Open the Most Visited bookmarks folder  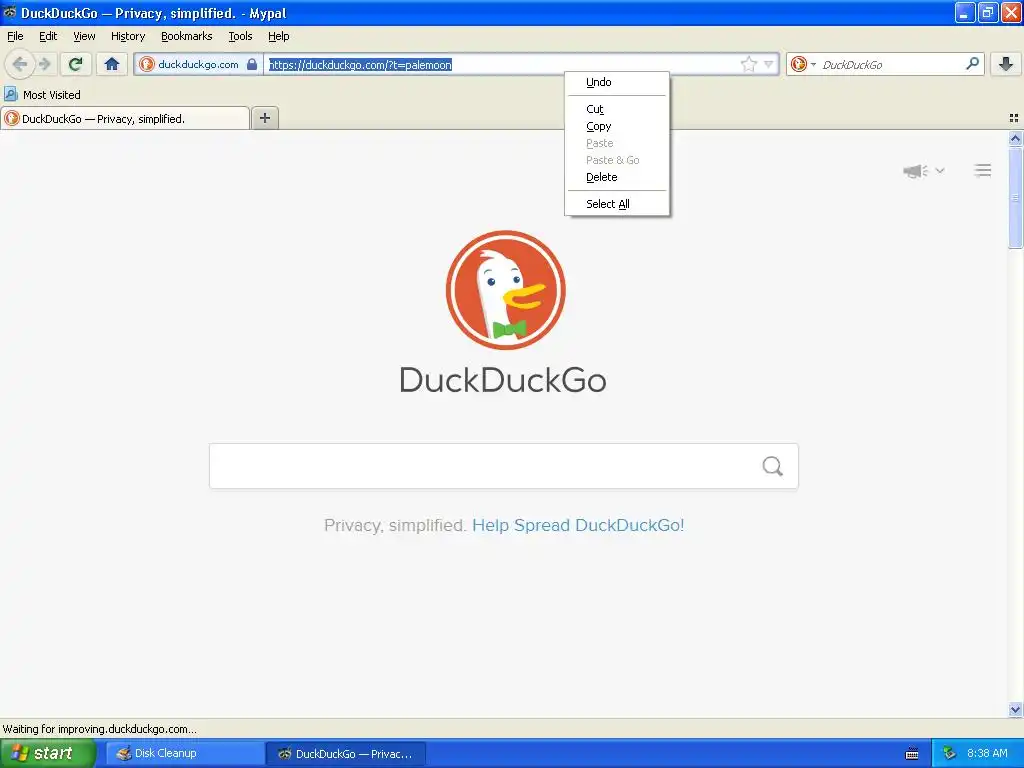(42, 95)
